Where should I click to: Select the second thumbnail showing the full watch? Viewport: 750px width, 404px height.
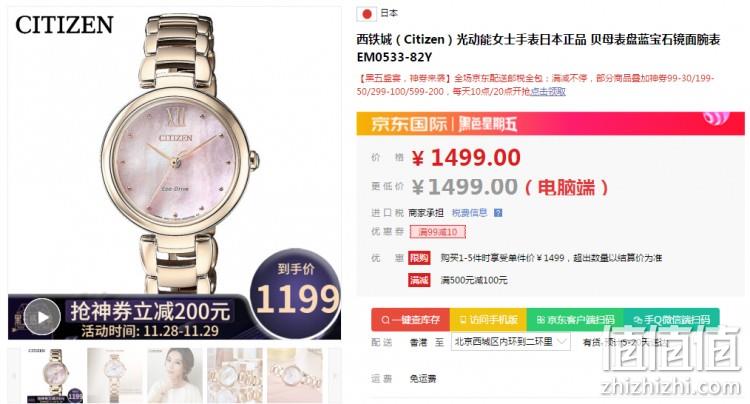coord(115,375)
